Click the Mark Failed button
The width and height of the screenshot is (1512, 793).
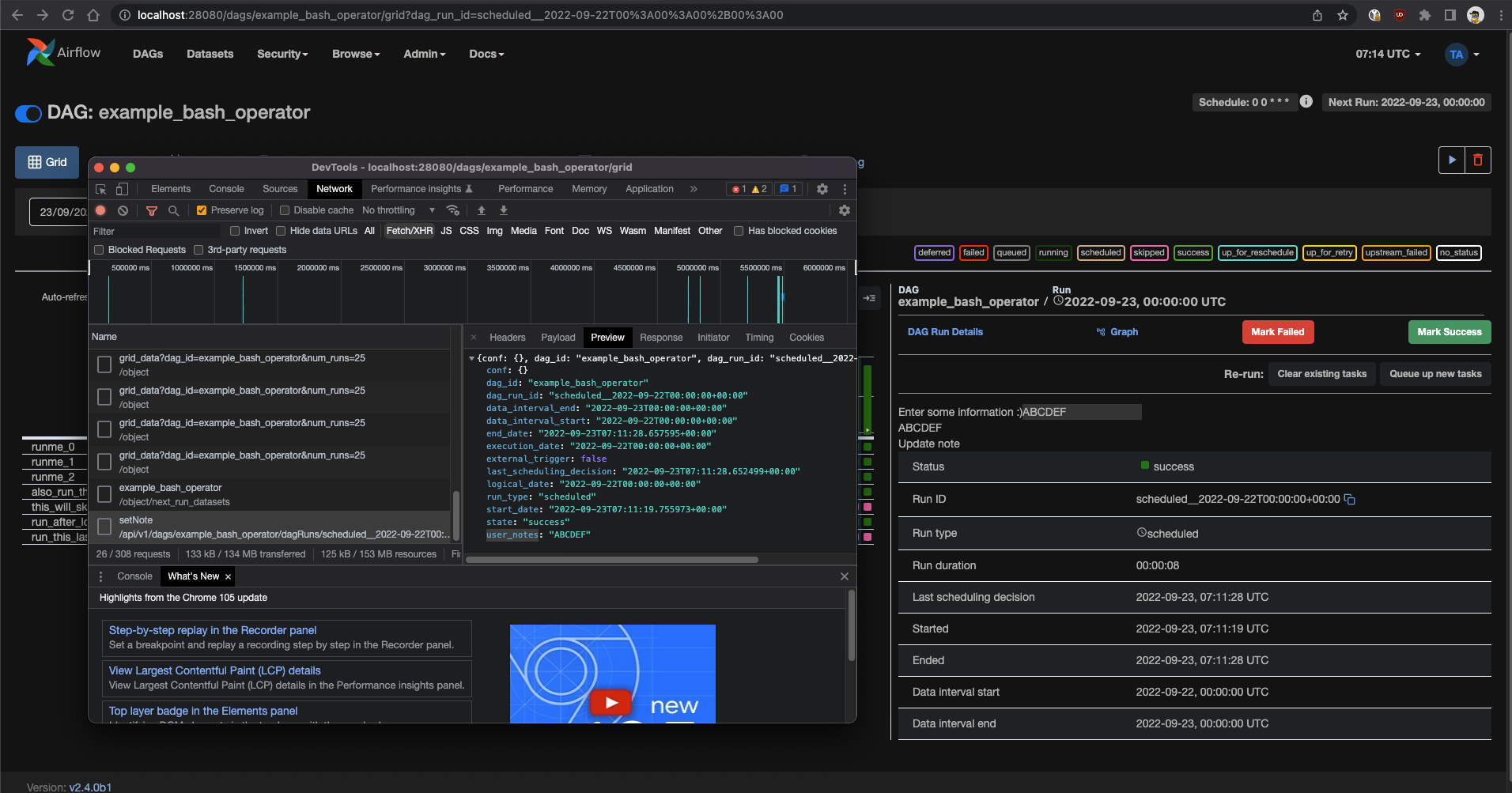pyautogui.click(x=1278, y=332)
